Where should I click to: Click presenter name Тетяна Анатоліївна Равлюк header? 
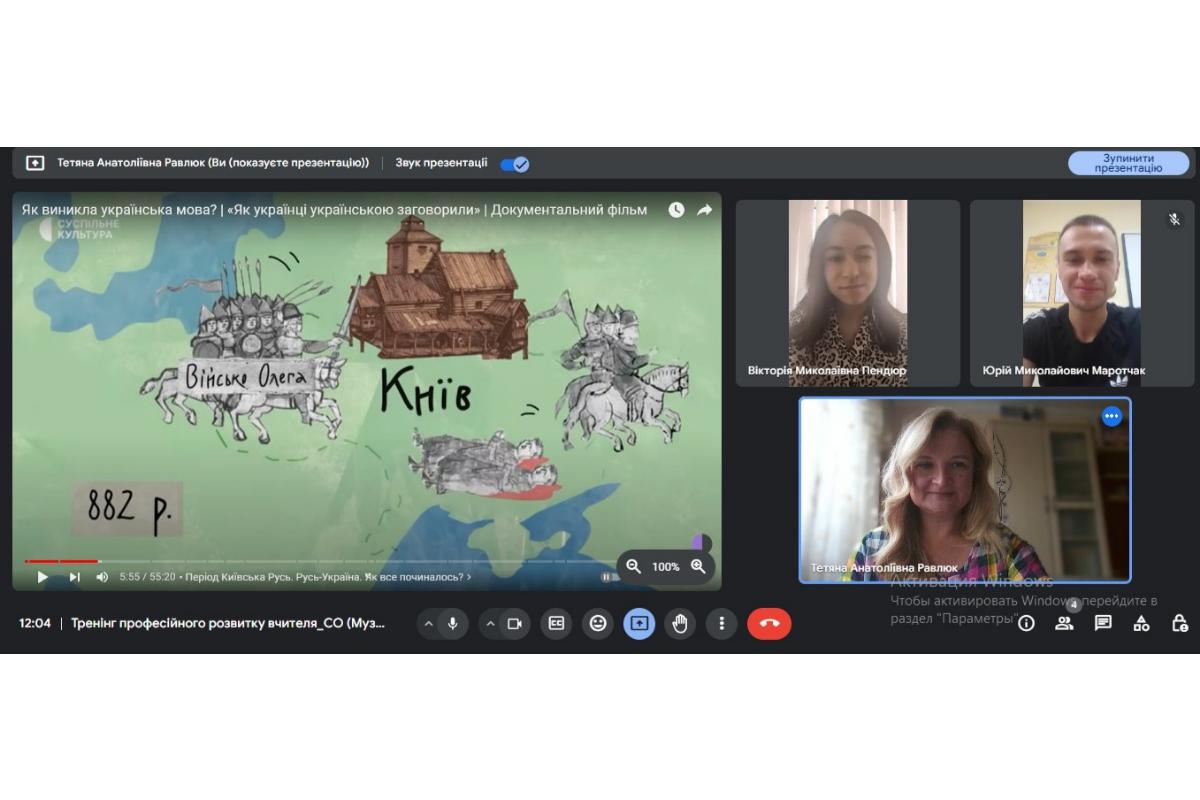click(x=213, y=163)
